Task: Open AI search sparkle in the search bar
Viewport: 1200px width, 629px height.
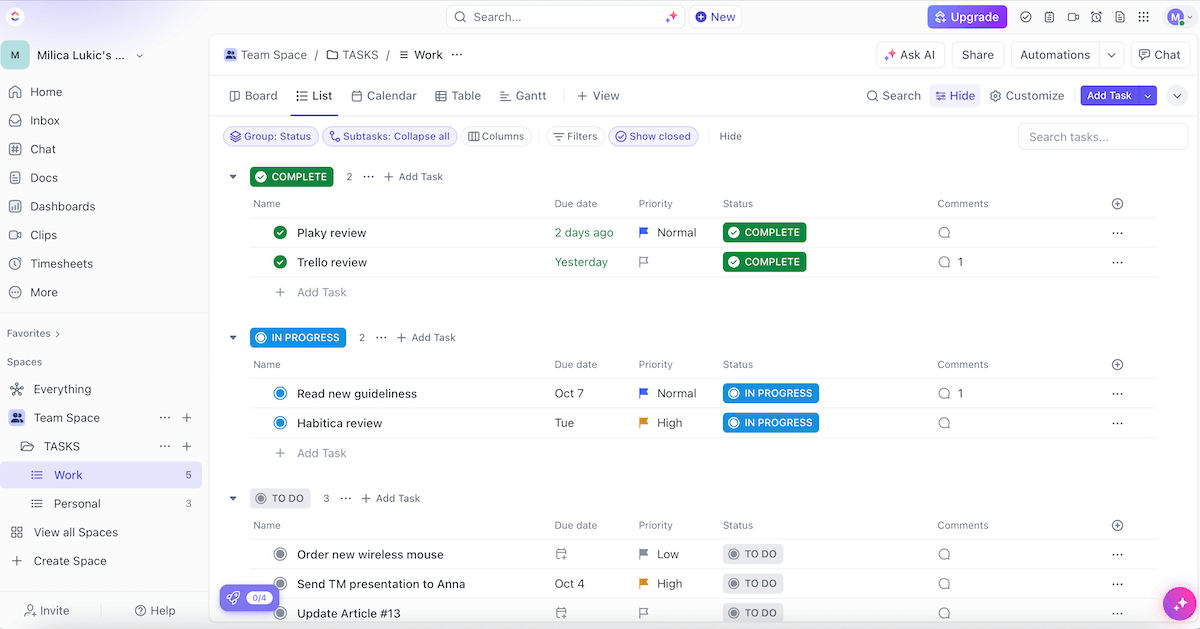Action: tap(672, 16)
